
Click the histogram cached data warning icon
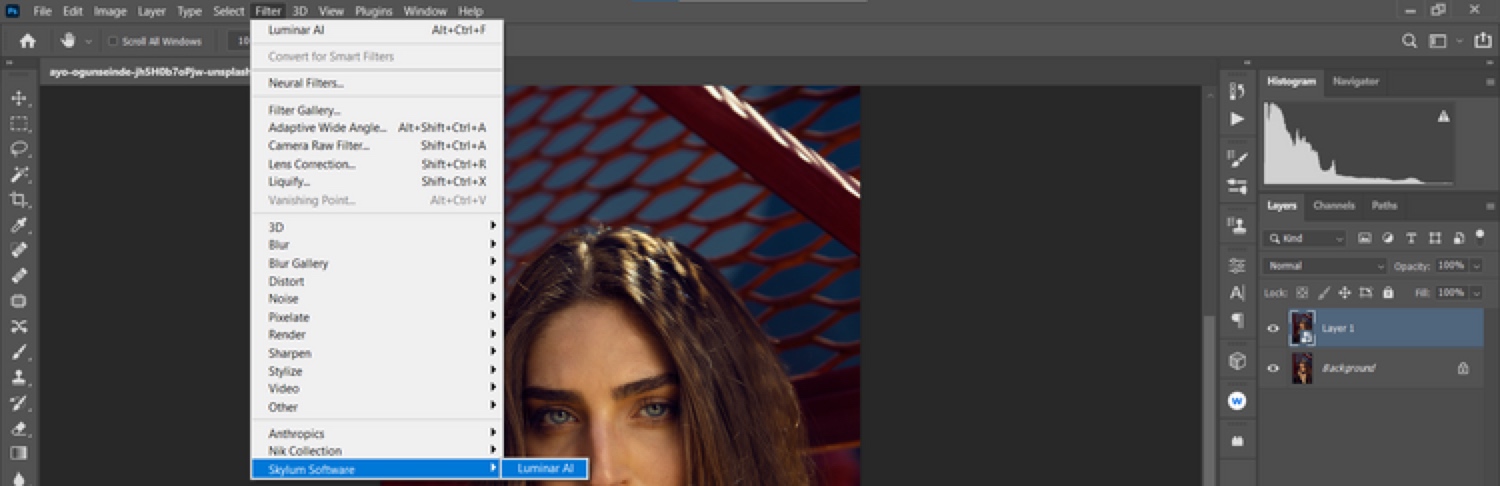tap(1443, 116)
